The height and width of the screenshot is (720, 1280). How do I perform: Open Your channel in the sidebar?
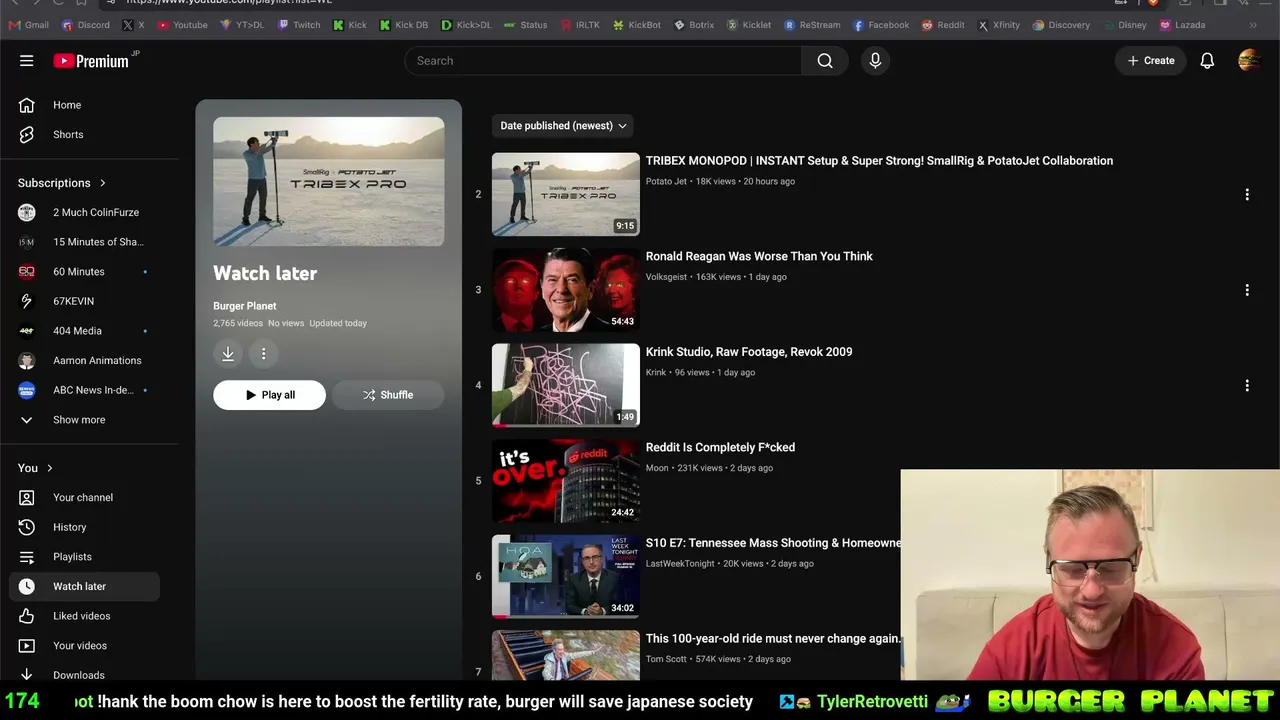pos(85,498)
